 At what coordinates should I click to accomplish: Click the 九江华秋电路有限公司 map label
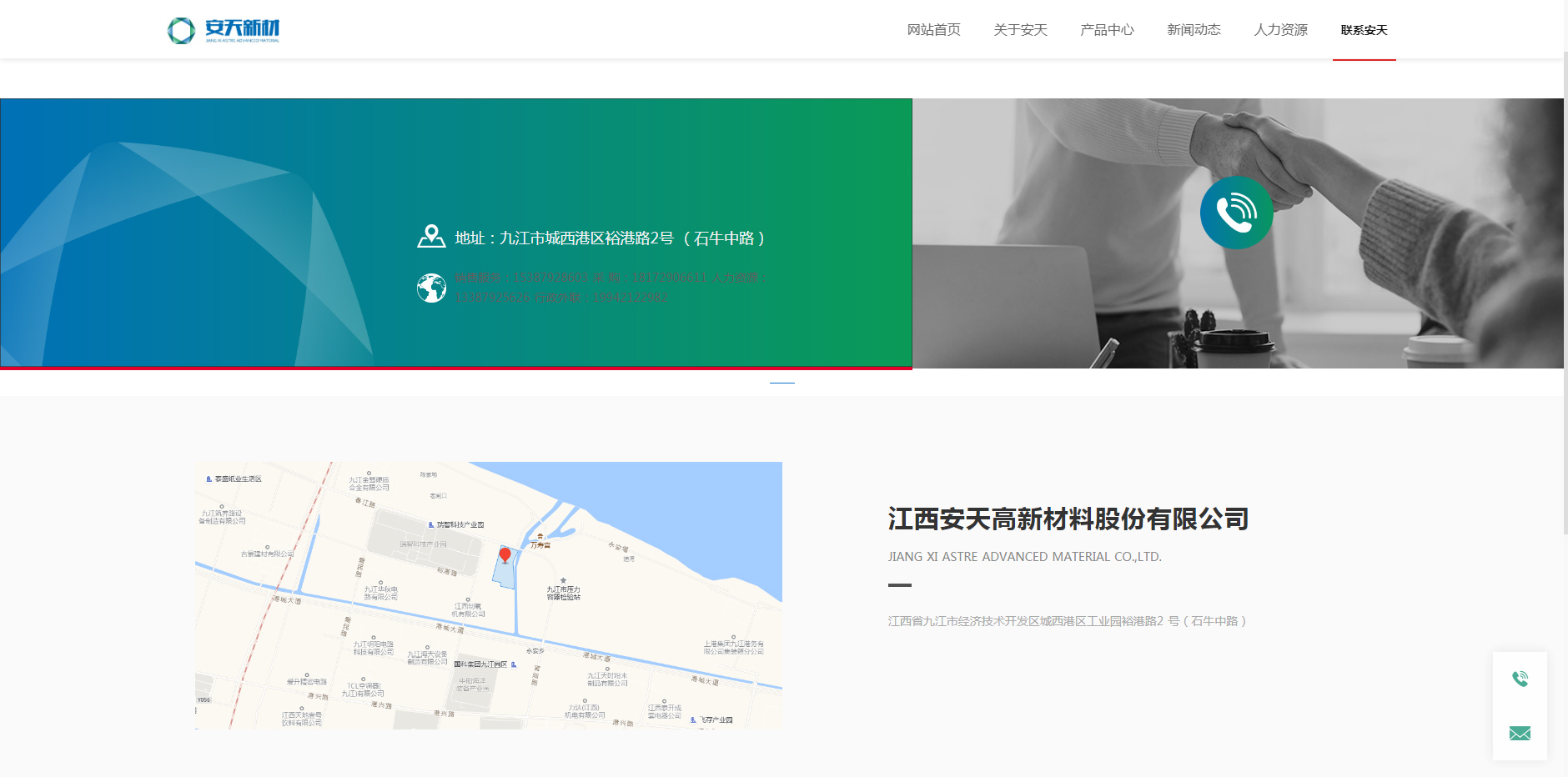tap(381, 593)
